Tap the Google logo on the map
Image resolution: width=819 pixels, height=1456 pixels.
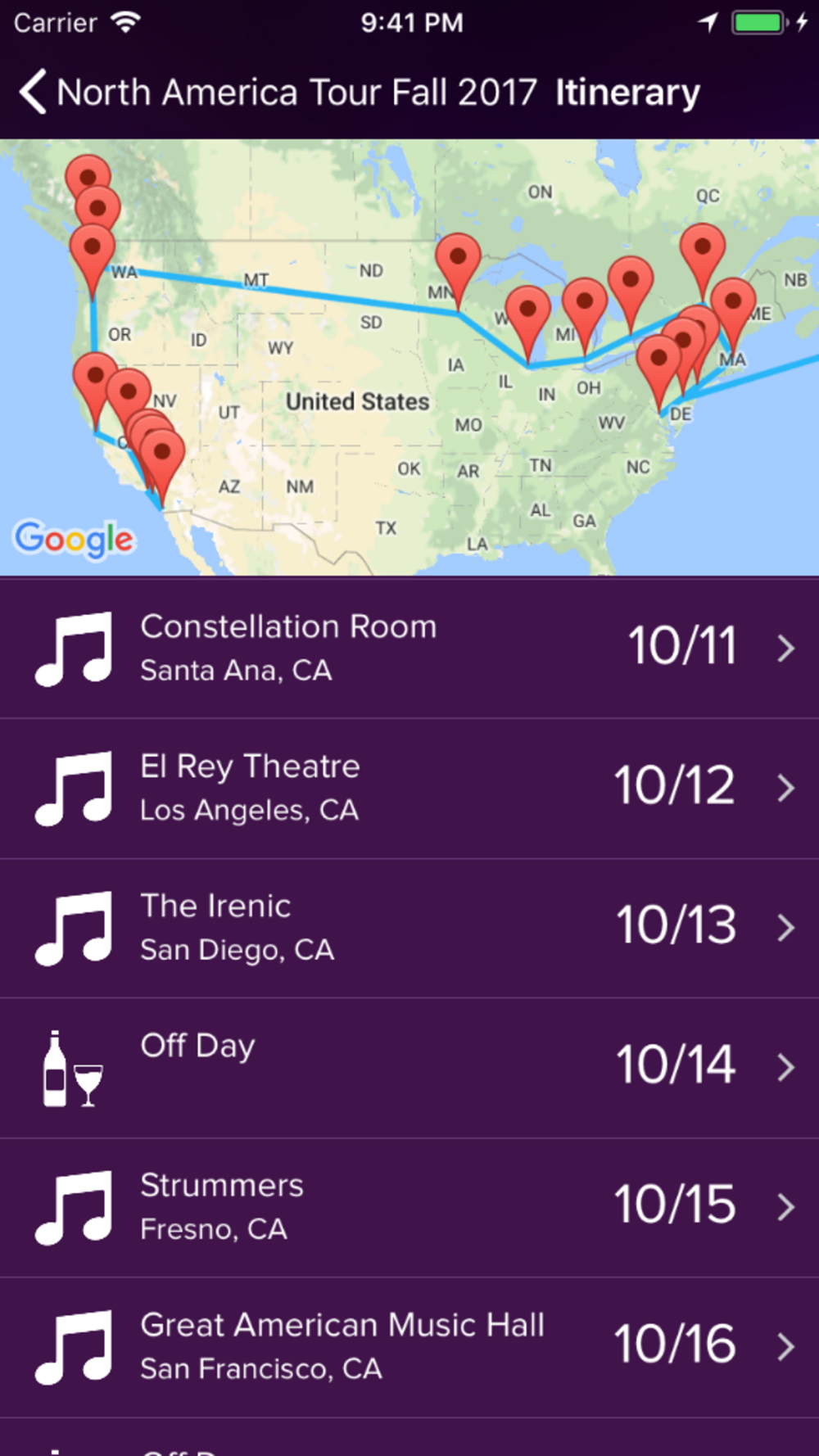click(x=74, y=539)
